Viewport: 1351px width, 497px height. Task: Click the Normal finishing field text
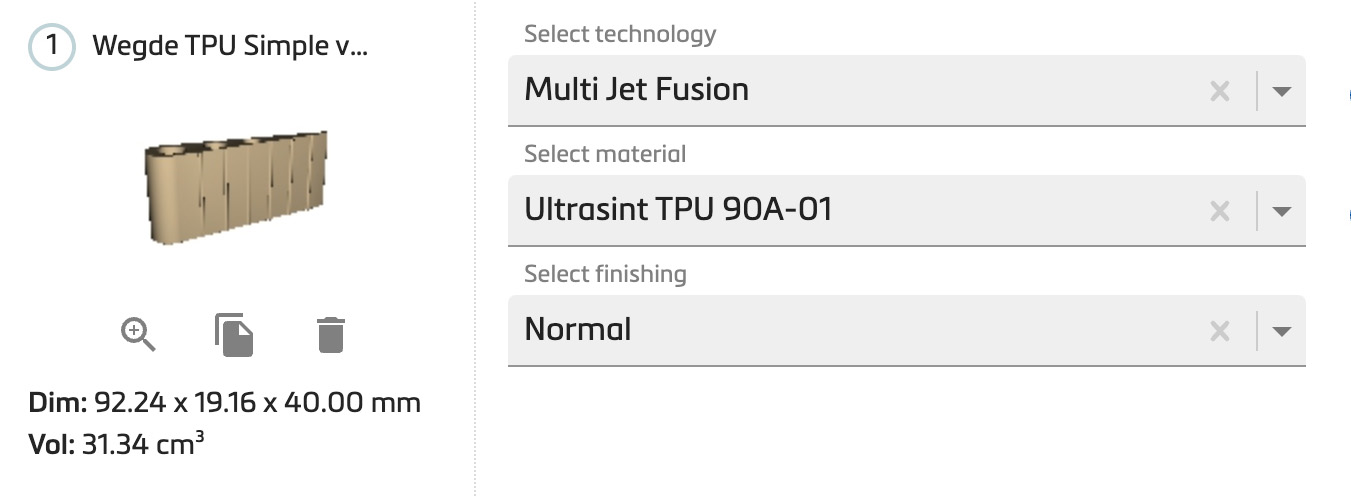578,329
